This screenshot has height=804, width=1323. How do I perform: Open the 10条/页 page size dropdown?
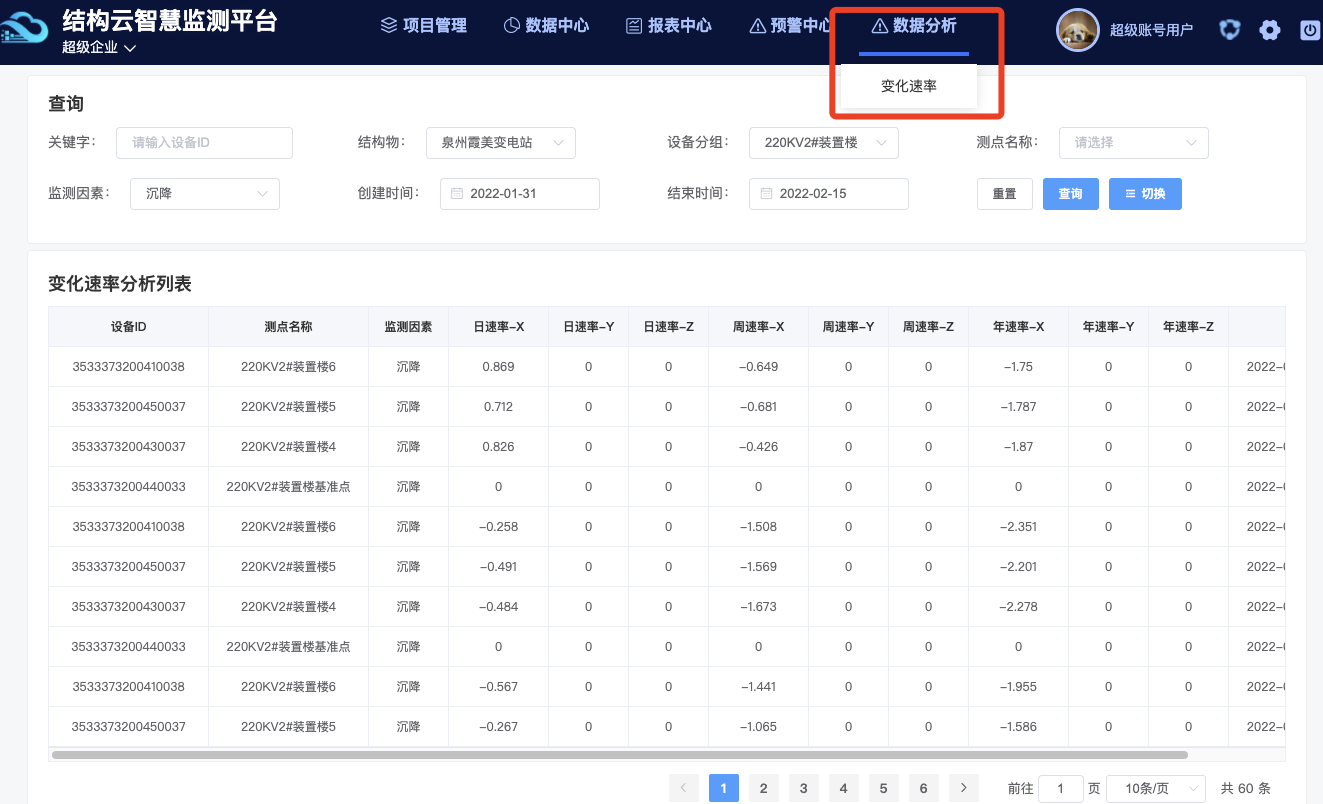point(1156,788)
